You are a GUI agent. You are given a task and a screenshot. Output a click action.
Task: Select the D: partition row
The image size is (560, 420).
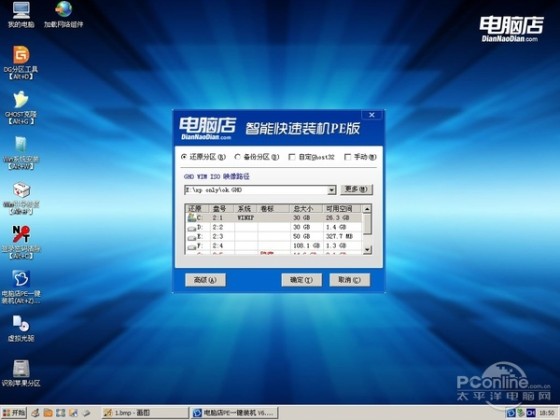point(274,227)
